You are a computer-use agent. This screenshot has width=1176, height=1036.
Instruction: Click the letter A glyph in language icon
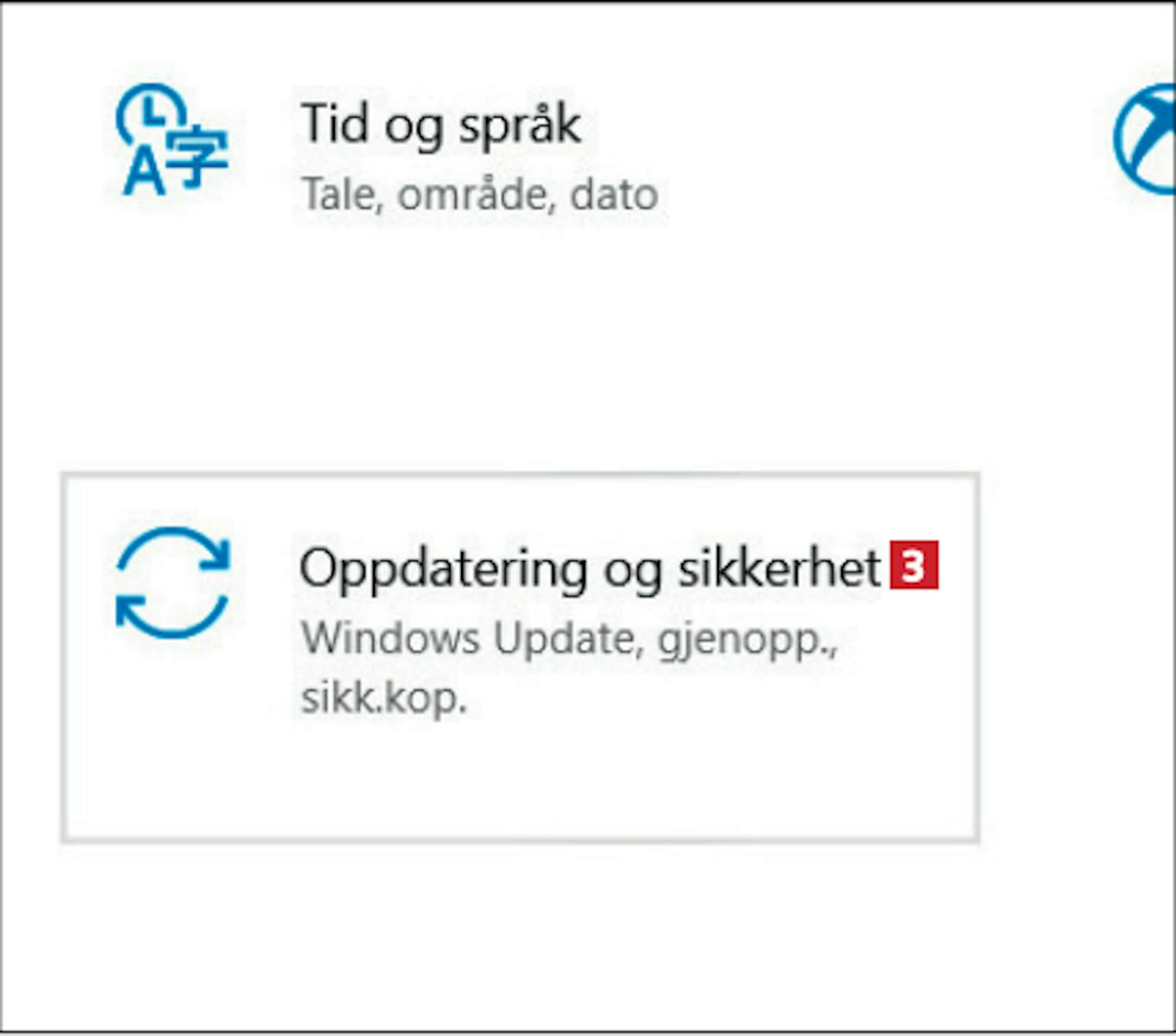click(144, 173)
